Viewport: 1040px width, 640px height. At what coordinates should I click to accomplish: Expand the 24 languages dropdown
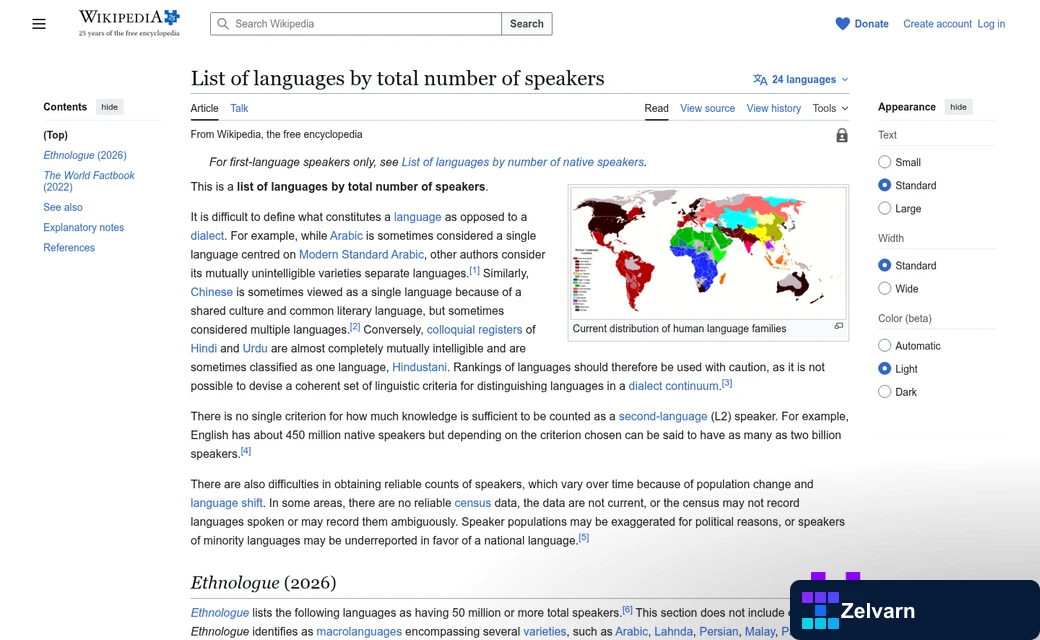pos(801,80)
